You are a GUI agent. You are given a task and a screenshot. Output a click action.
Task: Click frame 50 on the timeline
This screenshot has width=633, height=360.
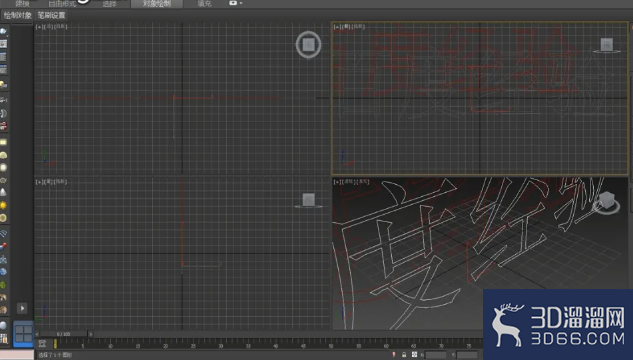coord(331,345)
